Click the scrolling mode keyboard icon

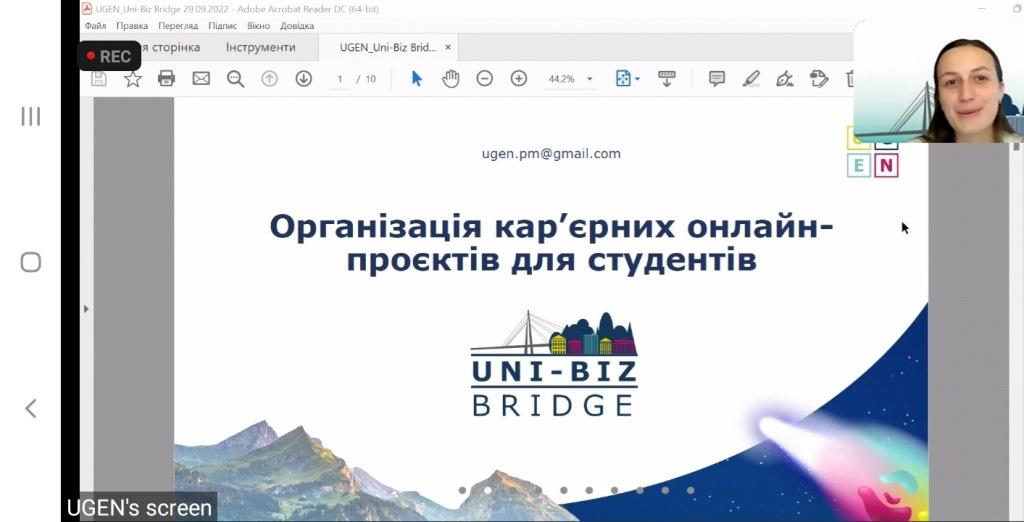667,79
